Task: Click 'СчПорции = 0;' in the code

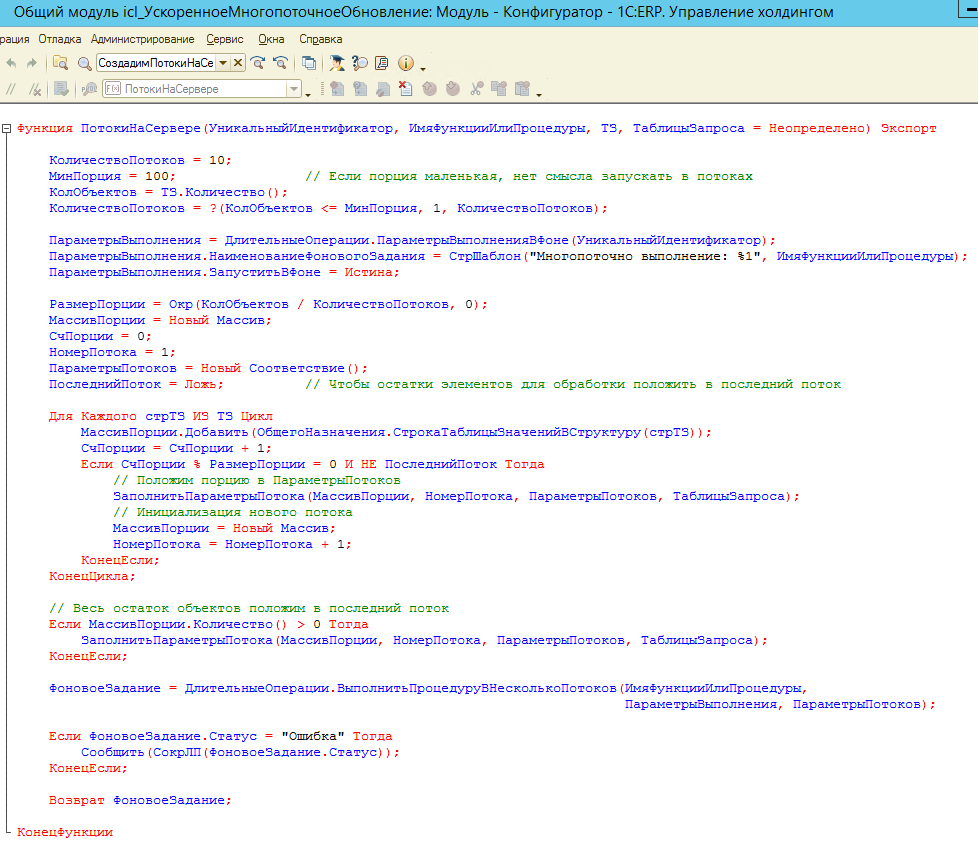Action: tap(100, 336)
